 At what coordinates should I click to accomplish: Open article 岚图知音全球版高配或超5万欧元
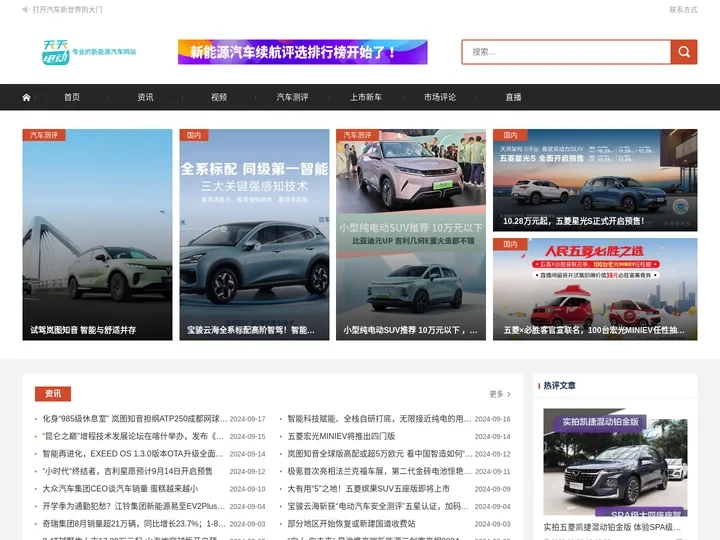(x=380, y=454)
